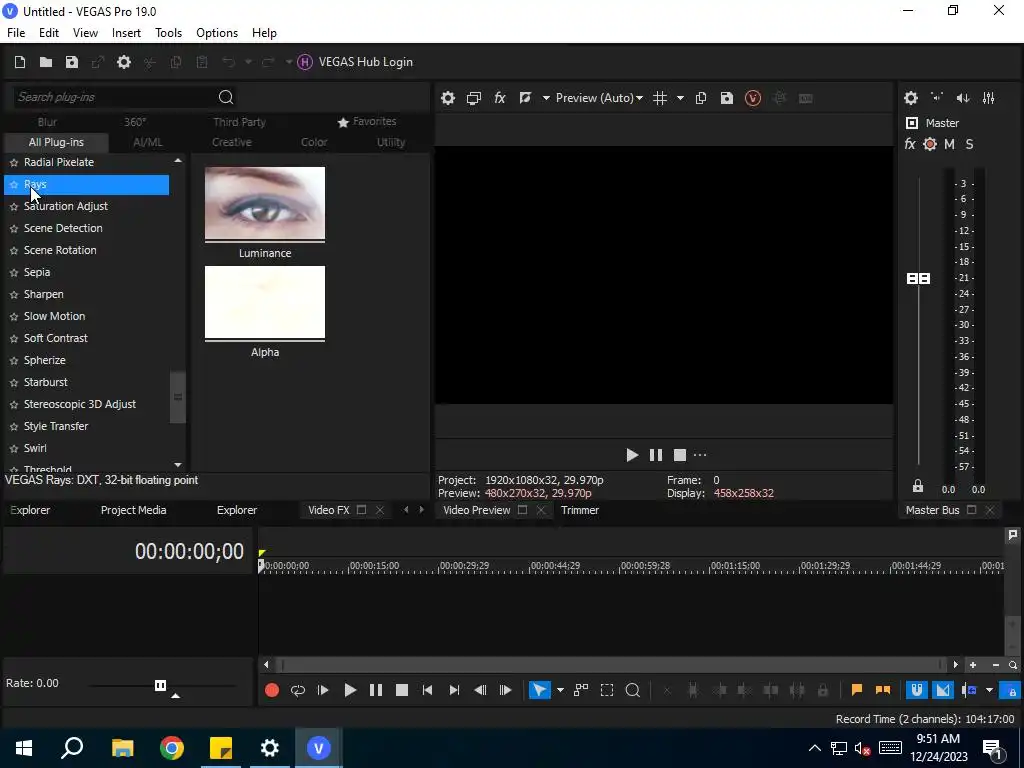Click the Rate scrub control slider
Image resolution: width=1024 pixels, height=768 pixels.
(161, 685)
